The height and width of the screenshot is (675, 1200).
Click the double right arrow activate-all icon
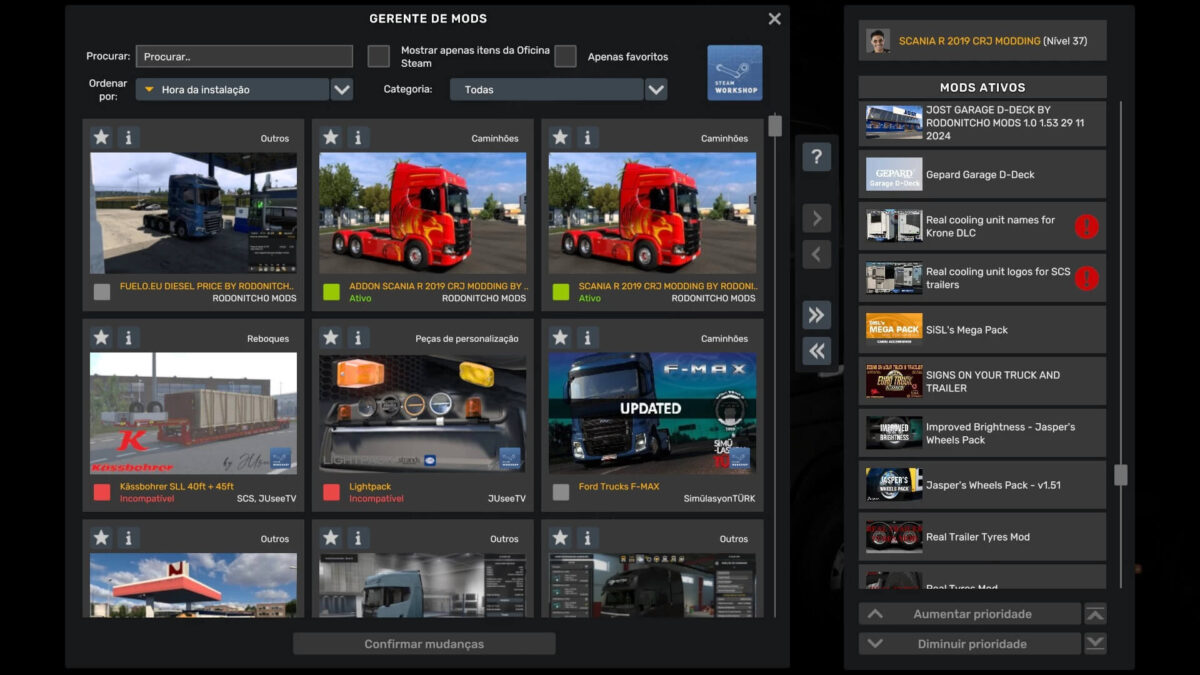[x=816, y=316]
